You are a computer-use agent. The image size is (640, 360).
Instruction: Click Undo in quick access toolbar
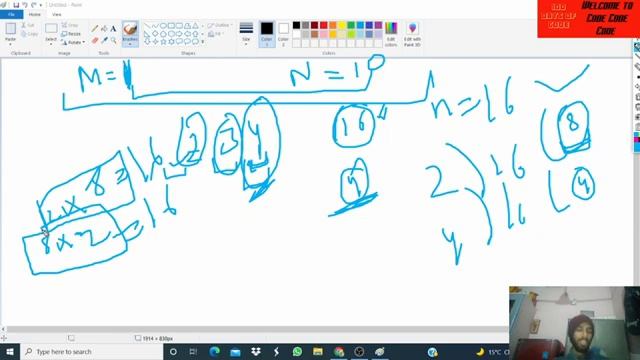pos(25,5)
